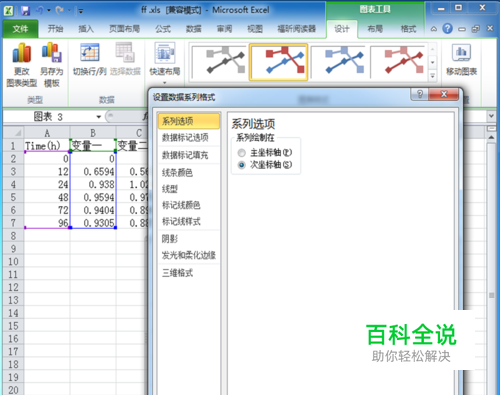Viewport: 500px width, 395px height.
Task: Switch to the Foxit Reader tab (福昕阅读器)
Action: pyautogui.click(x=297, y=29)
